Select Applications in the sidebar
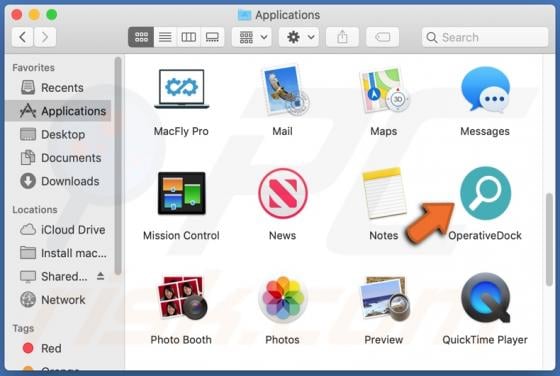The height and width of the screenshot is (376, 560). [58, 111]
